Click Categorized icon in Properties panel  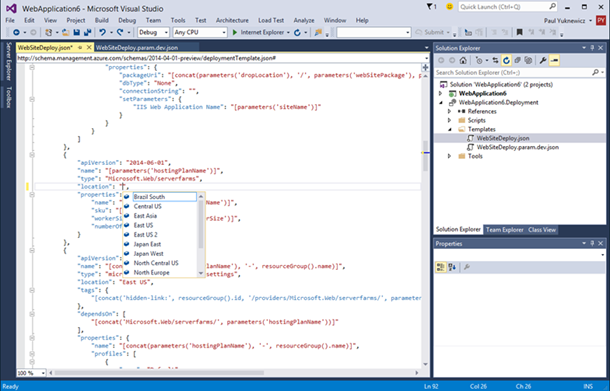click(441, 267)
